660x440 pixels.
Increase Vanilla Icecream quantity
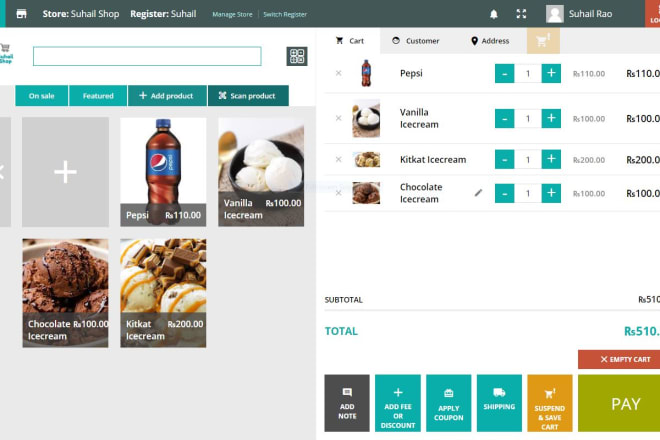551,118
